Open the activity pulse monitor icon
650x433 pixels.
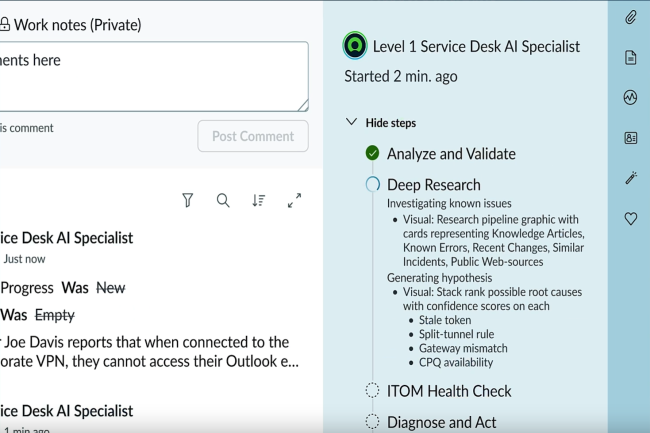[630, 98]
